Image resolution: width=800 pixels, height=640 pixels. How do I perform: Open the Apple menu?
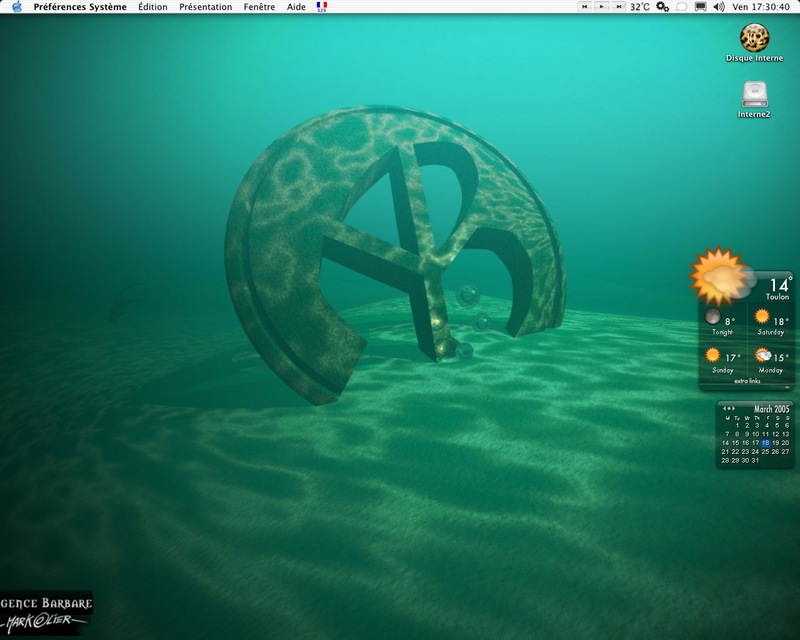17,7
